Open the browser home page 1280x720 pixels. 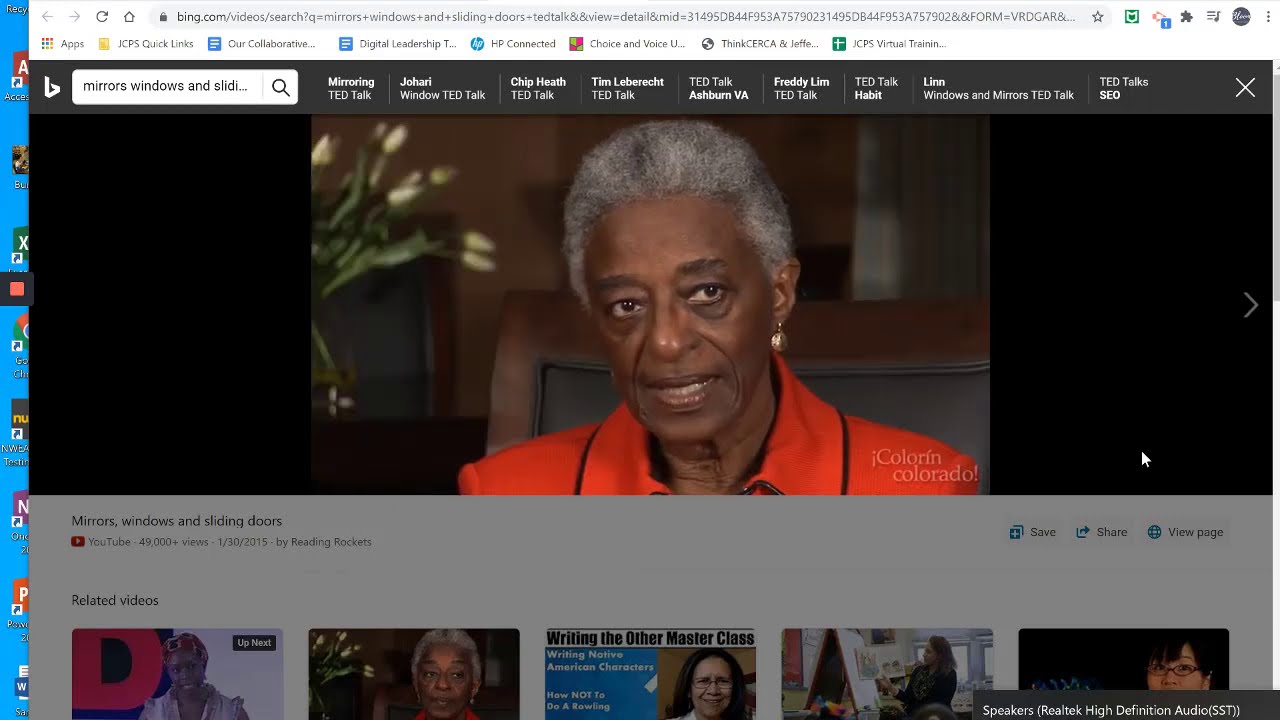(129, 17)
